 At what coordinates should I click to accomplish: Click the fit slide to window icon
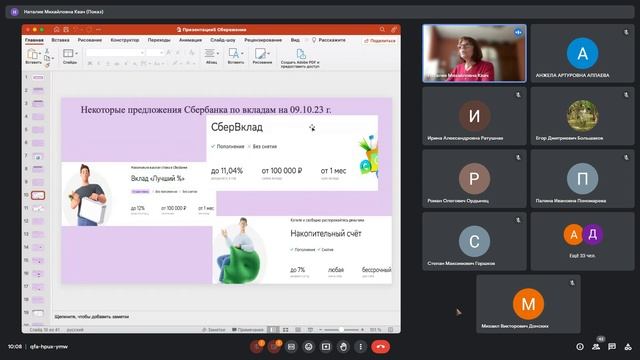click(391, 329)
